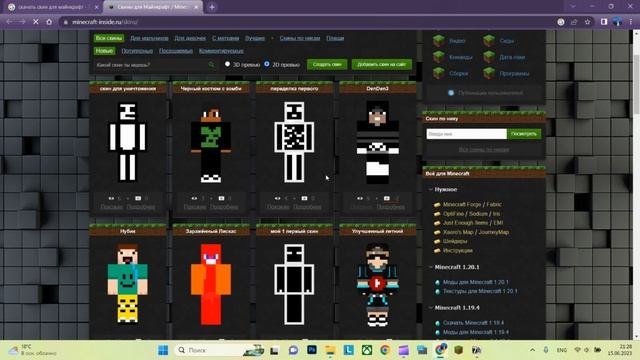Open the Нубик skin thumbnail
The height and width of the screenshot is (360, 640).
128,284
